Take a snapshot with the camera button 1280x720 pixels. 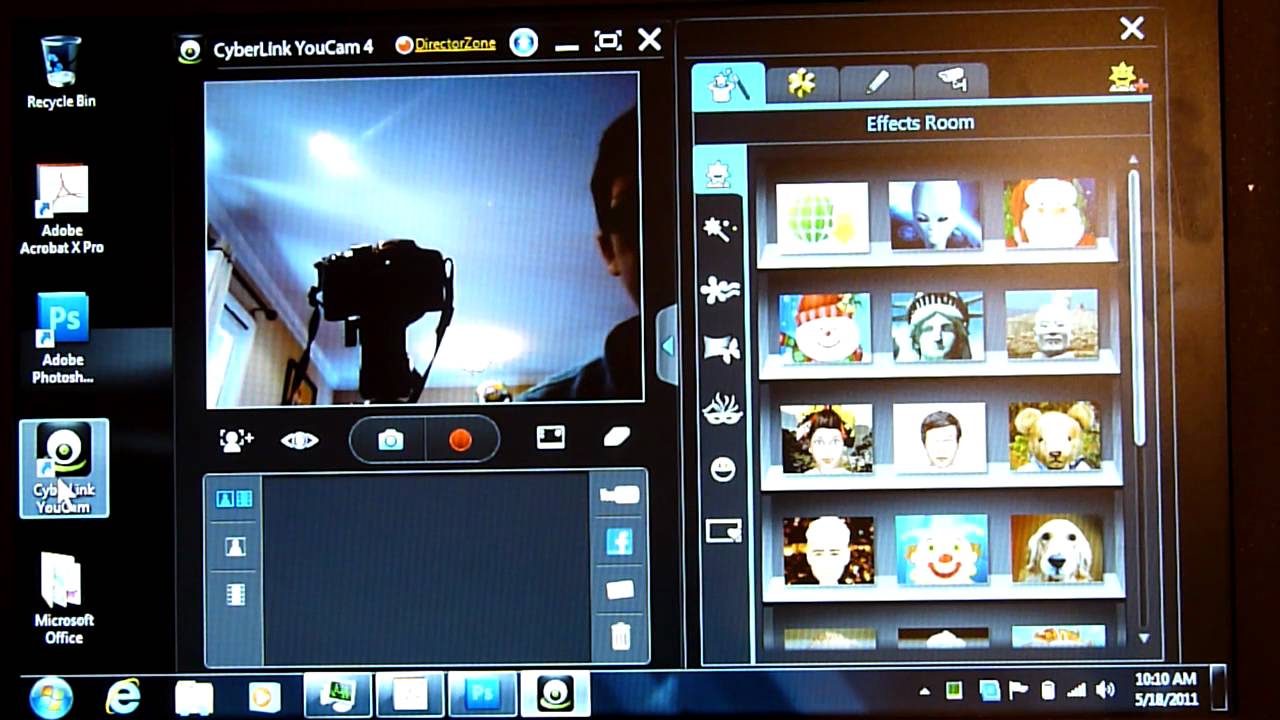tap(390, 440)
